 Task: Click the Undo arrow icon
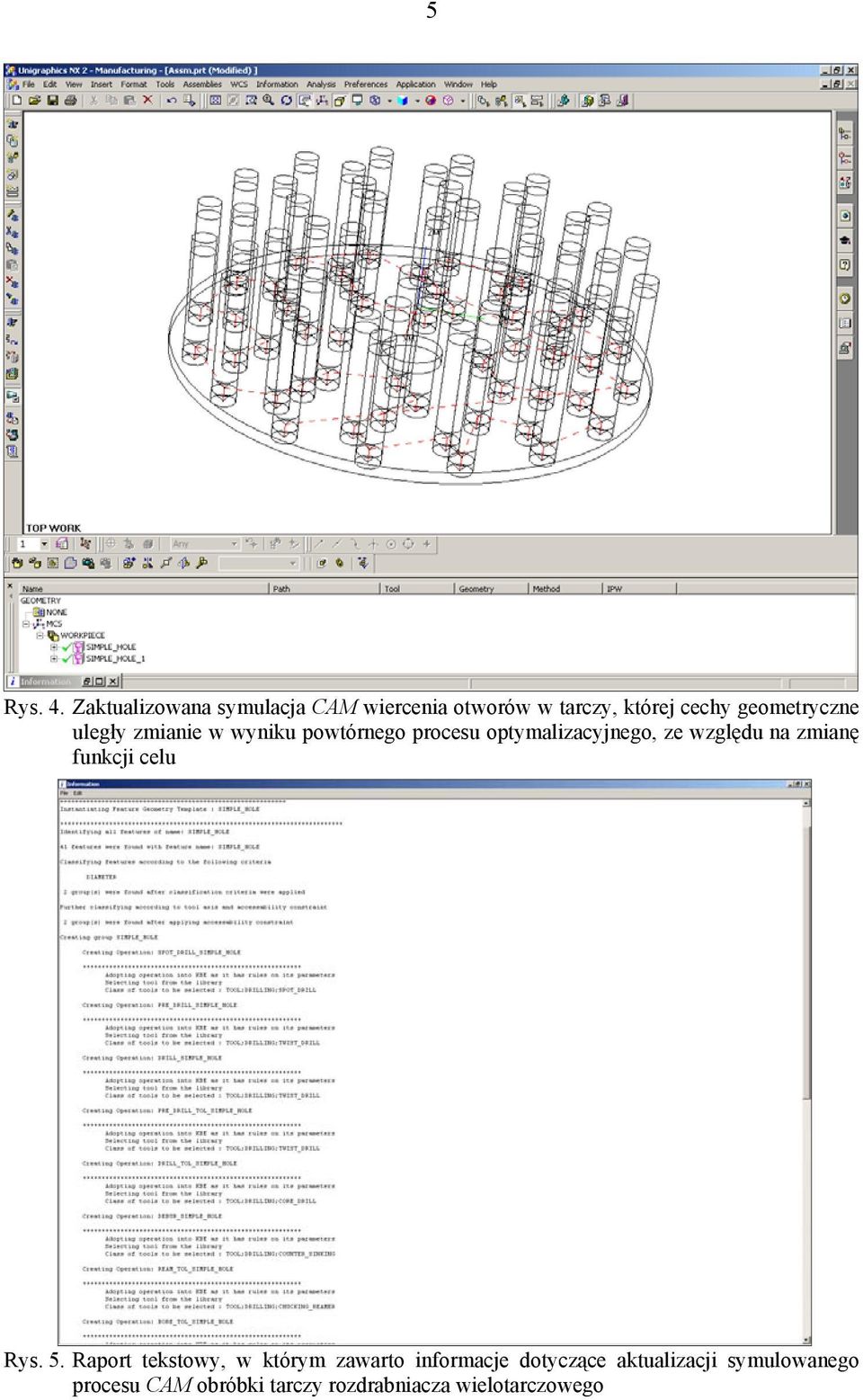[x=171, y=101]
